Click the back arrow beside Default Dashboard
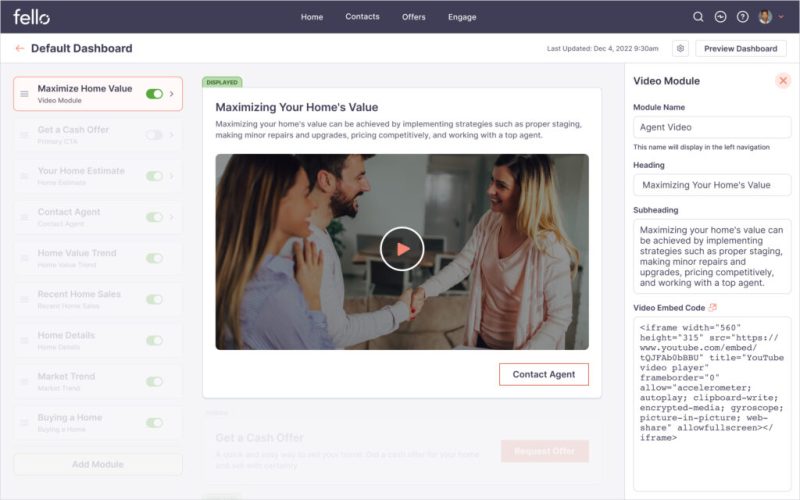The height and width of the screenshot is (500, 800). pyautogui.click(x=19, y=48)
